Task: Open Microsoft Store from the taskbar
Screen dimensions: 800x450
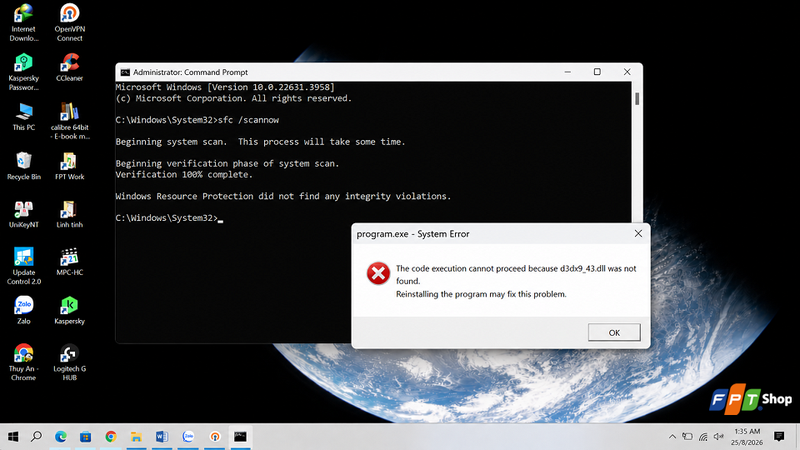Action: click(85, 437)
